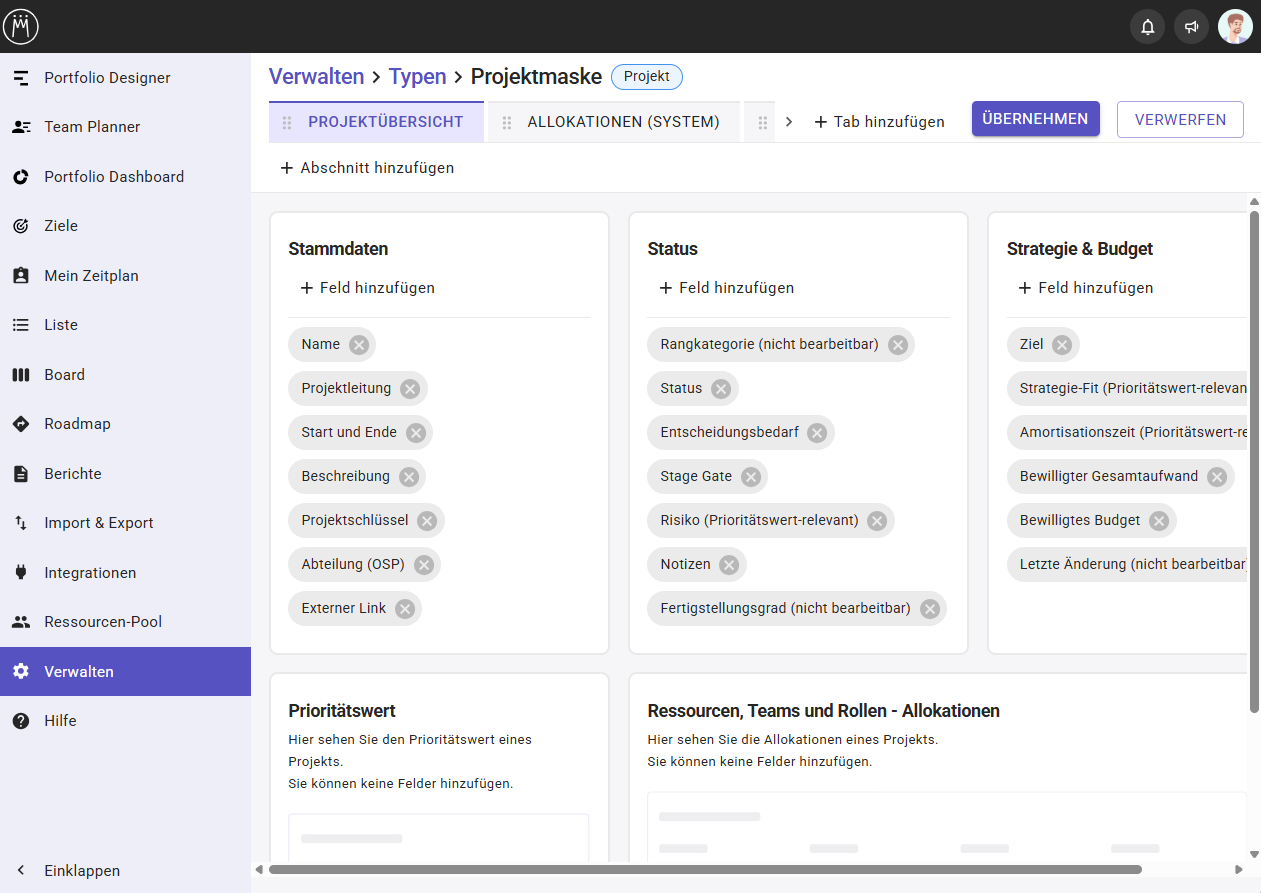Viewport: 1261px width, 893px height.
Task: Go to Team Planner
Action: [x=92, y=127]
